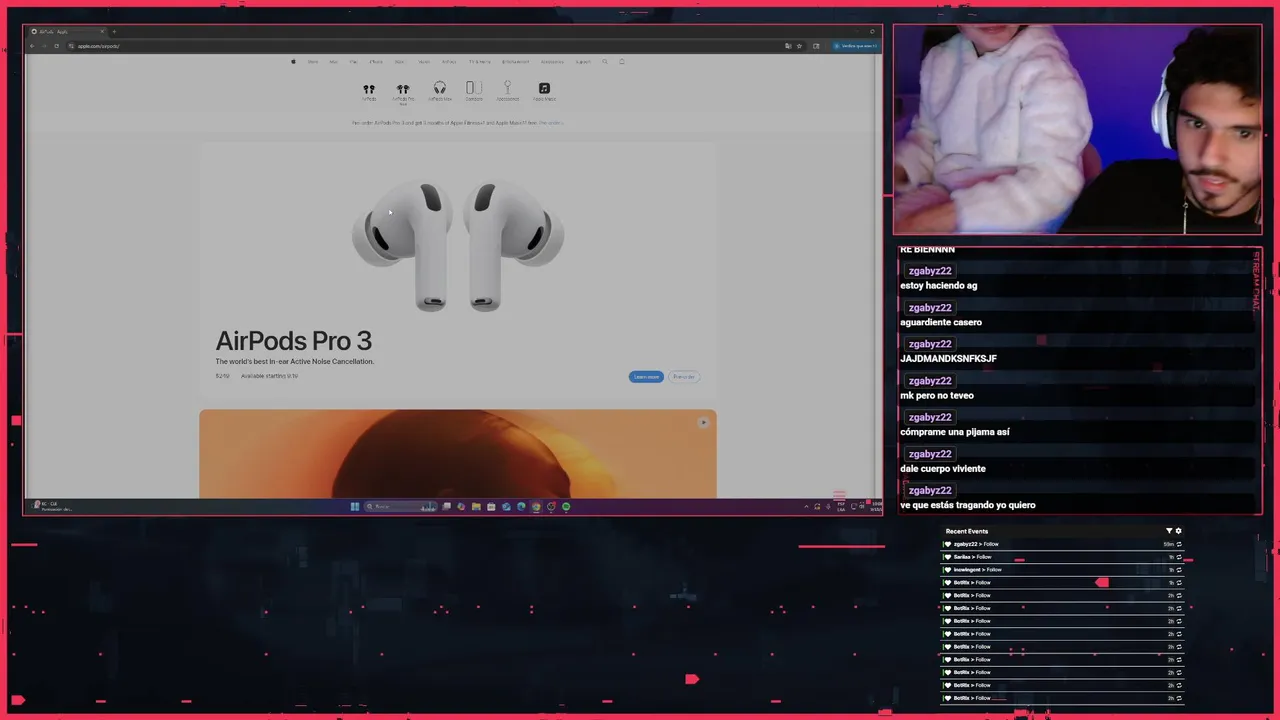Open a new browser tab

pyautogui.click(x=114, y=31)
